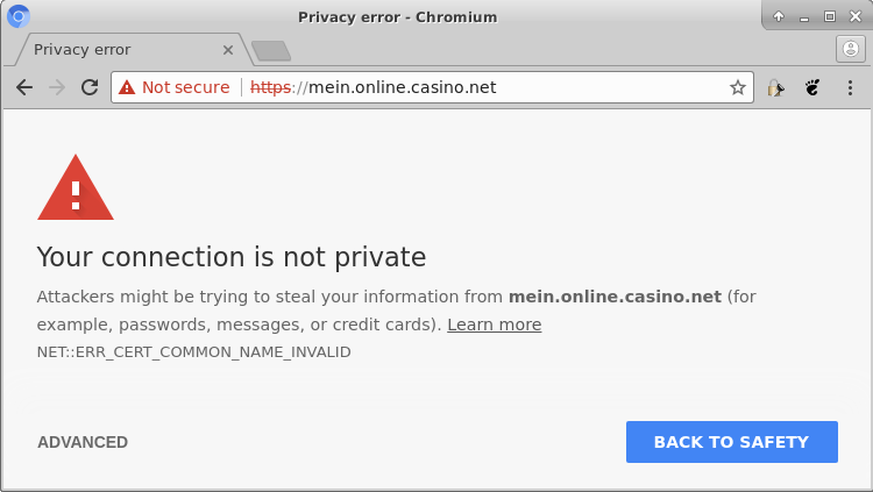Open the Learn more link

point(494,325)
